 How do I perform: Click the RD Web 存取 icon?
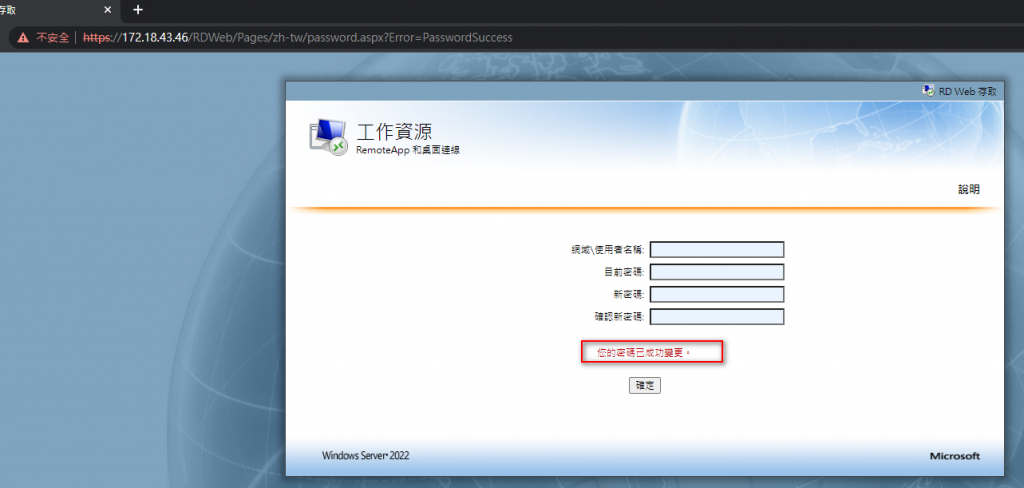[x=928, y=90]
